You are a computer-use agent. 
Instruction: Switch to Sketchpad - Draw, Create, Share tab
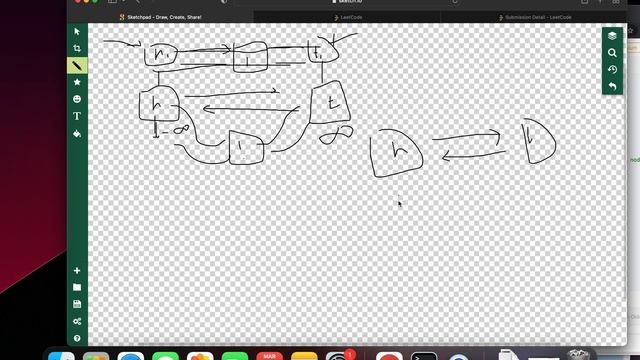[x=161, y=17]
